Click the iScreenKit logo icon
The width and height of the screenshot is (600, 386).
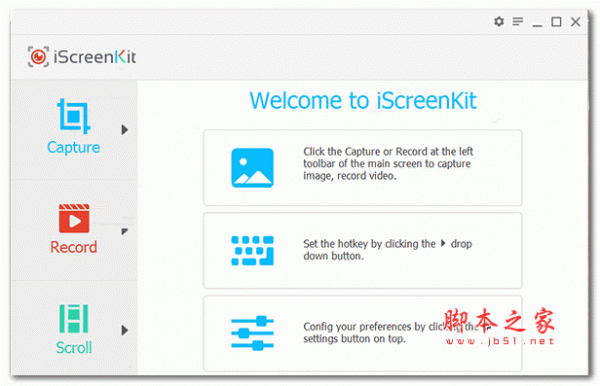[x=38, y=57]
